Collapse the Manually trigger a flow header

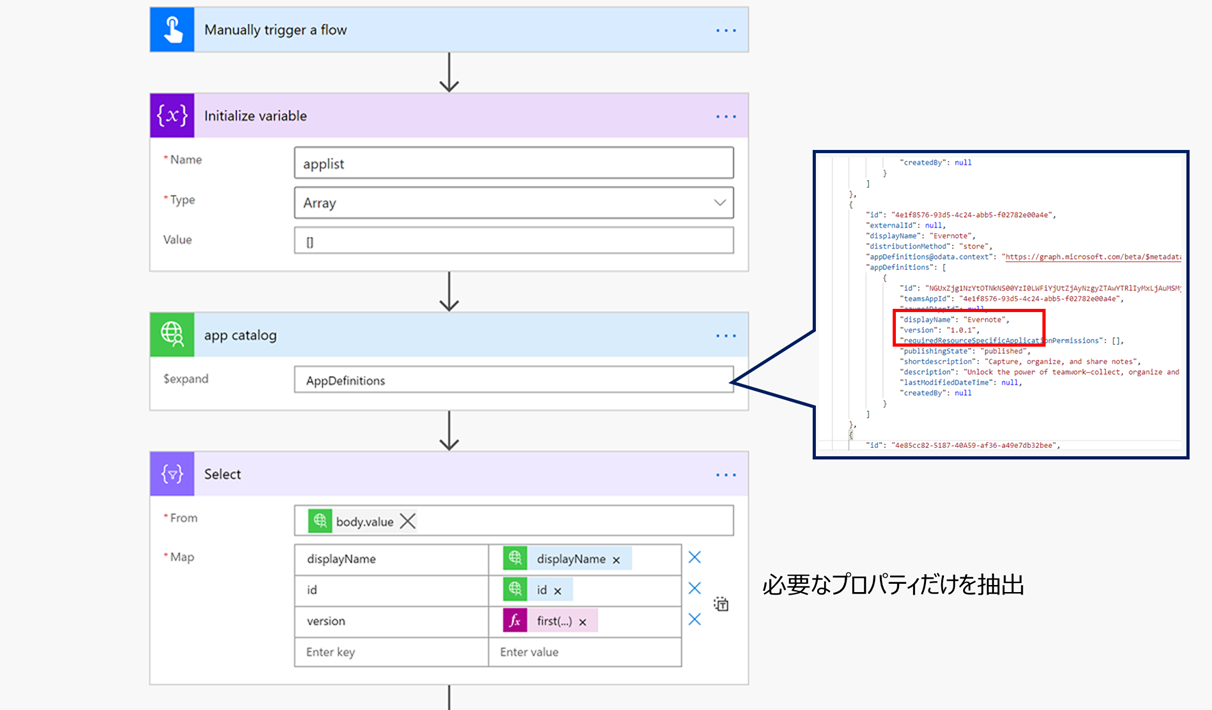coord(449,30)
